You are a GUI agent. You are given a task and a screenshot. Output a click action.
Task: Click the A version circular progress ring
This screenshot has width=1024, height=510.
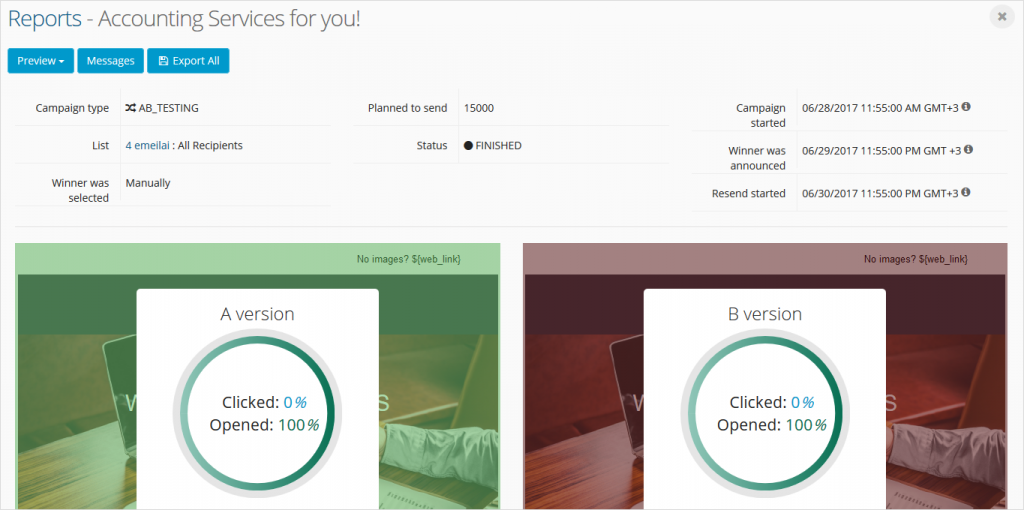[257, 413]
